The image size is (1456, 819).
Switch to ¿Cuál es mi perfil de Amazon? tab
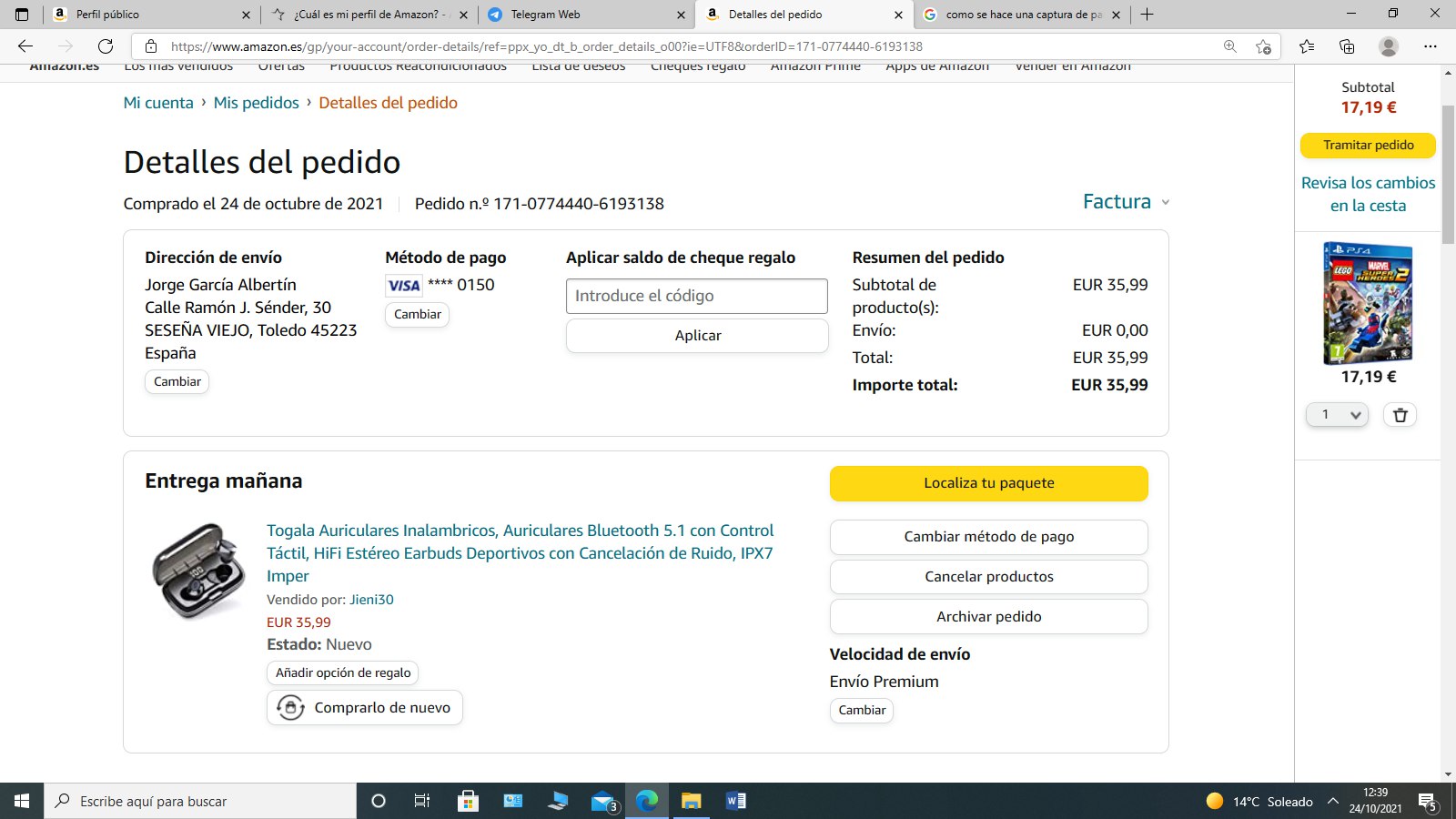[x=369, y=15]
